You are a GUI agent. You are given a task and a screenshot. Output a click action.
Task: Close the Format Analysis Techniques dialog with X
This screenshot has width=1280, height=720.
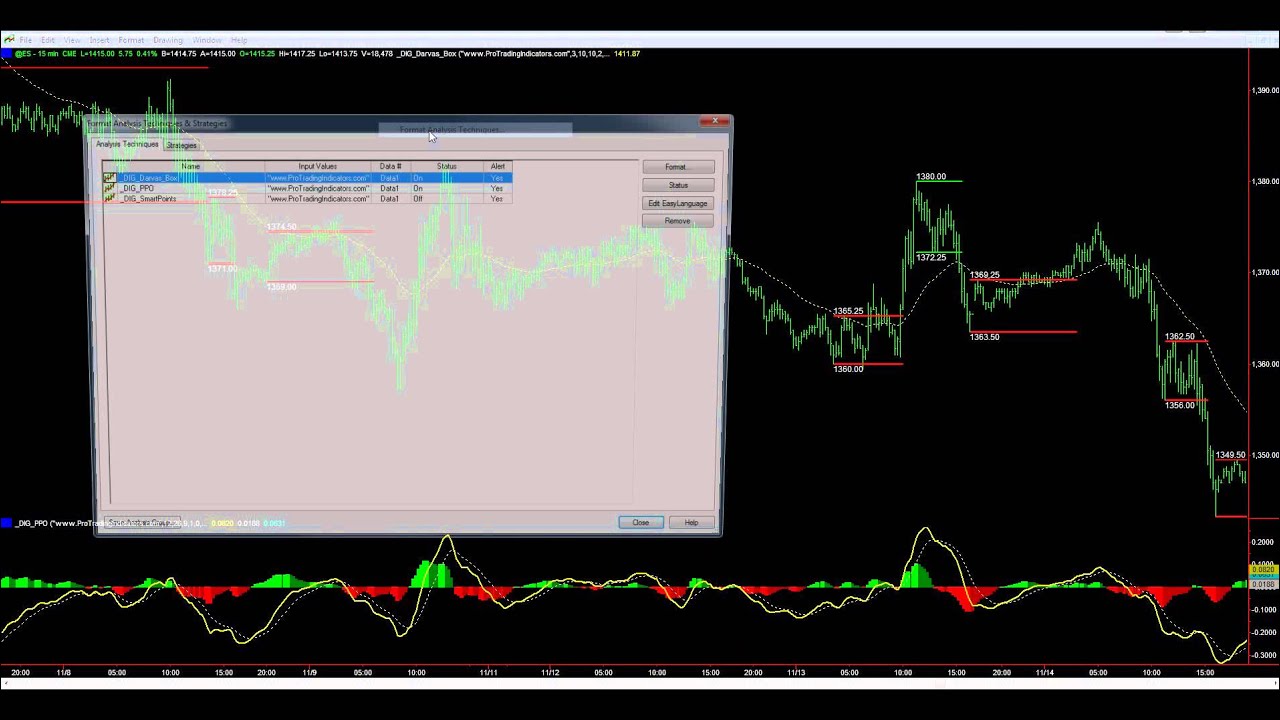click(715, 121)
